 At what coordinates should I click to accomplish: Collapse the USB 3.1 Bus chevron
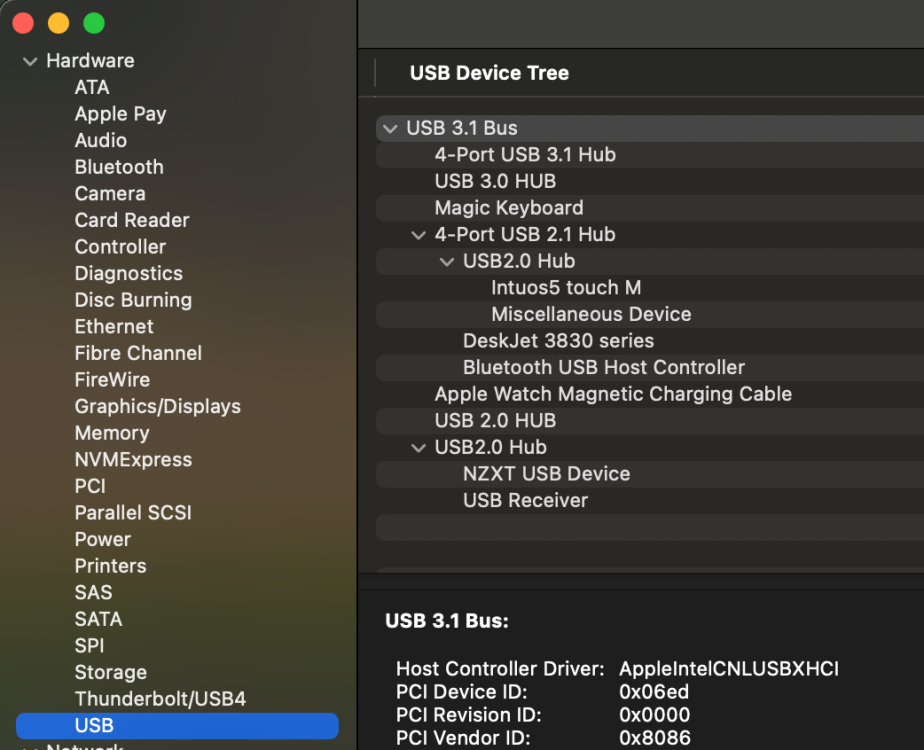coord(390,128)
